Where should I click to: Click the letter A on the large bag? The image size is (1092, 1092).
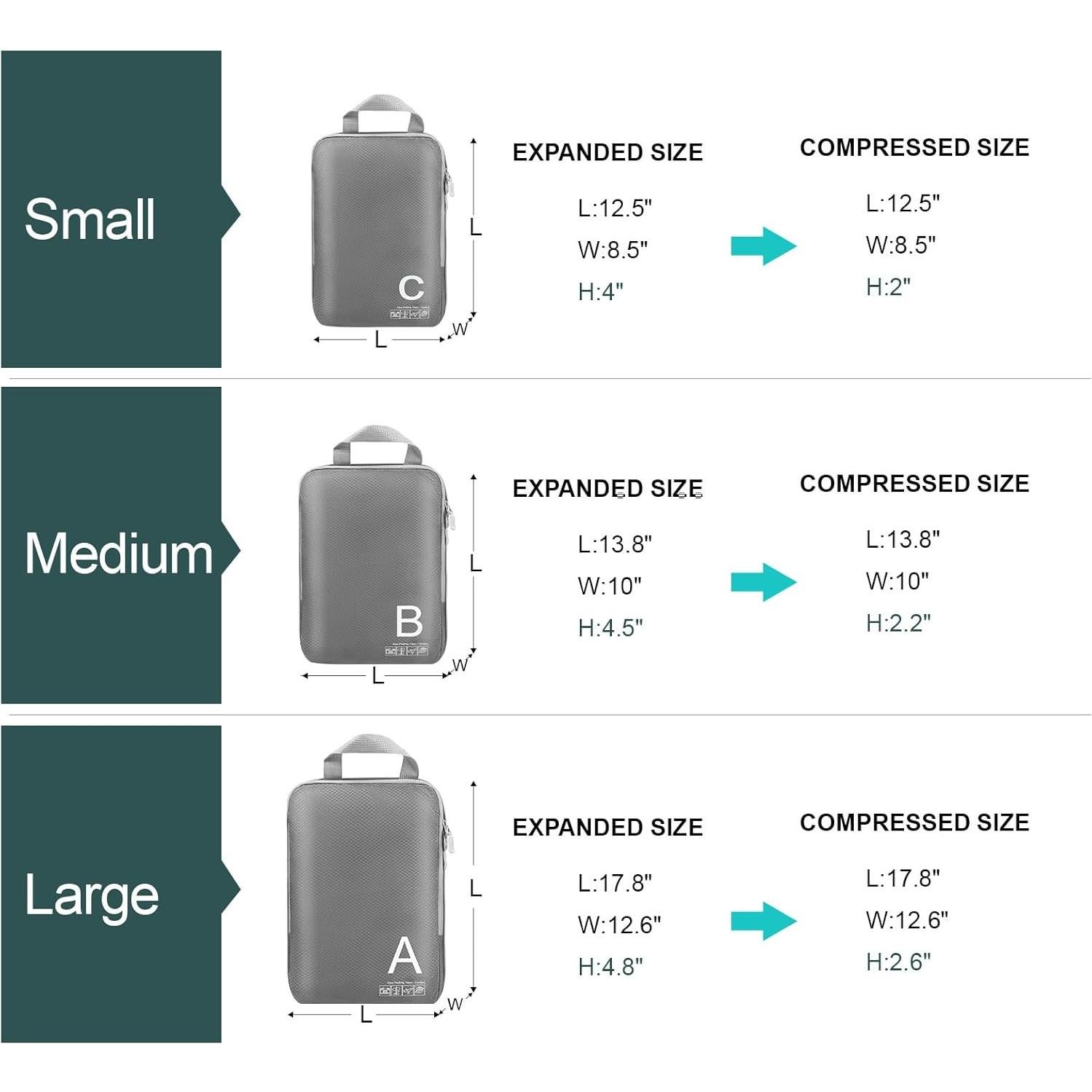(x=405, y=955)
